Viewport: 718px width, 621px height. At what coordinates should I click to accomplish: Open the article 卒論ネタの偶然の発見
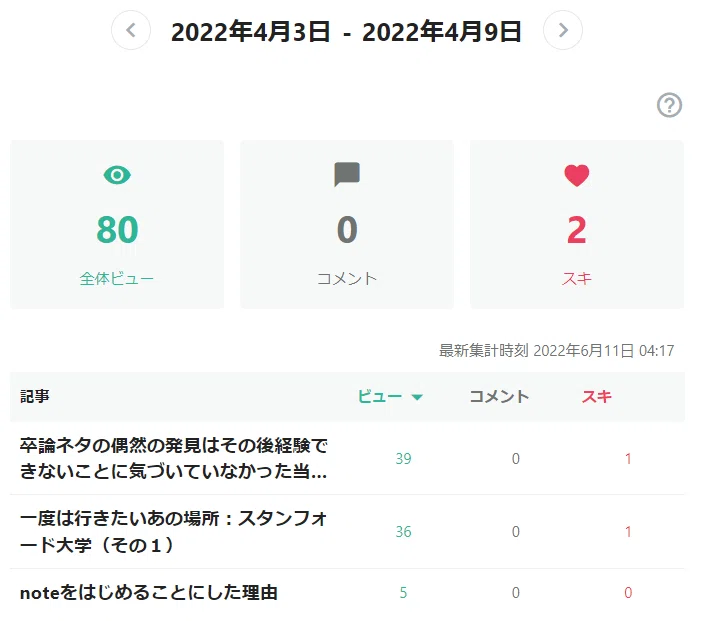pos(174,458)
